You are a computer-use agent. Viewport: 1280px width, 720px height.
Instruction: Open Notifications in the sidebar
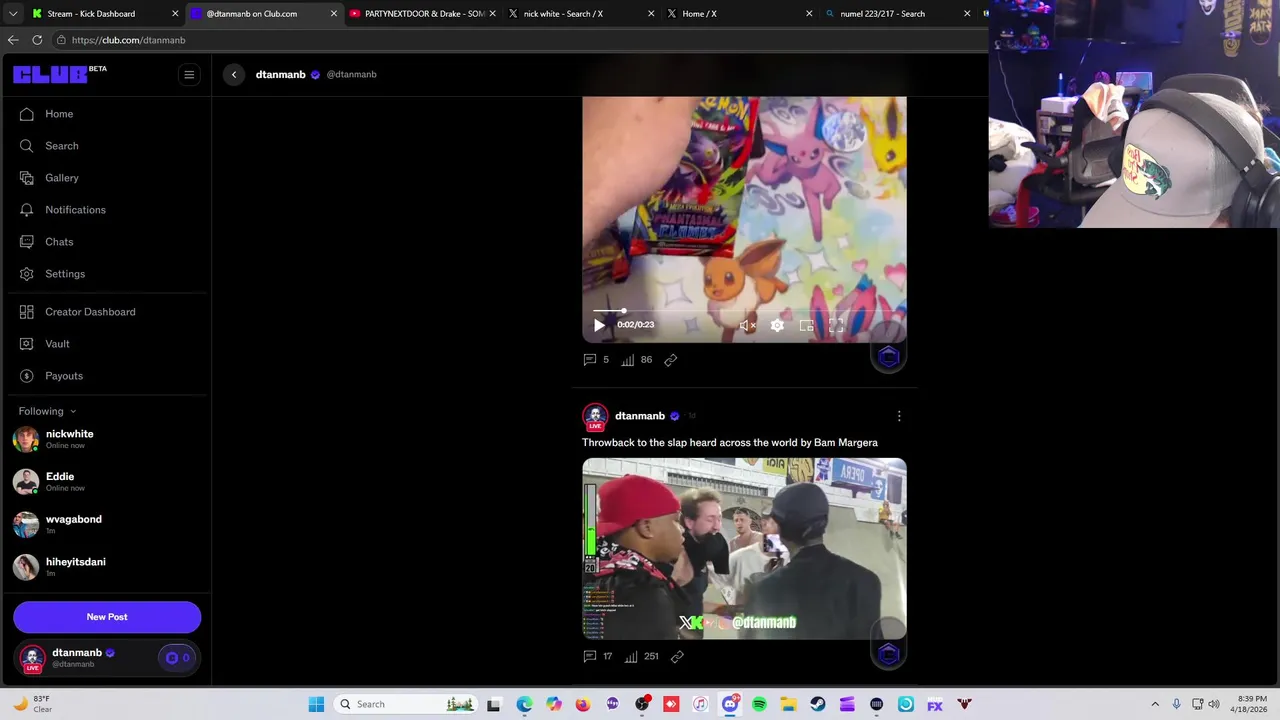(x=75, y=210)
